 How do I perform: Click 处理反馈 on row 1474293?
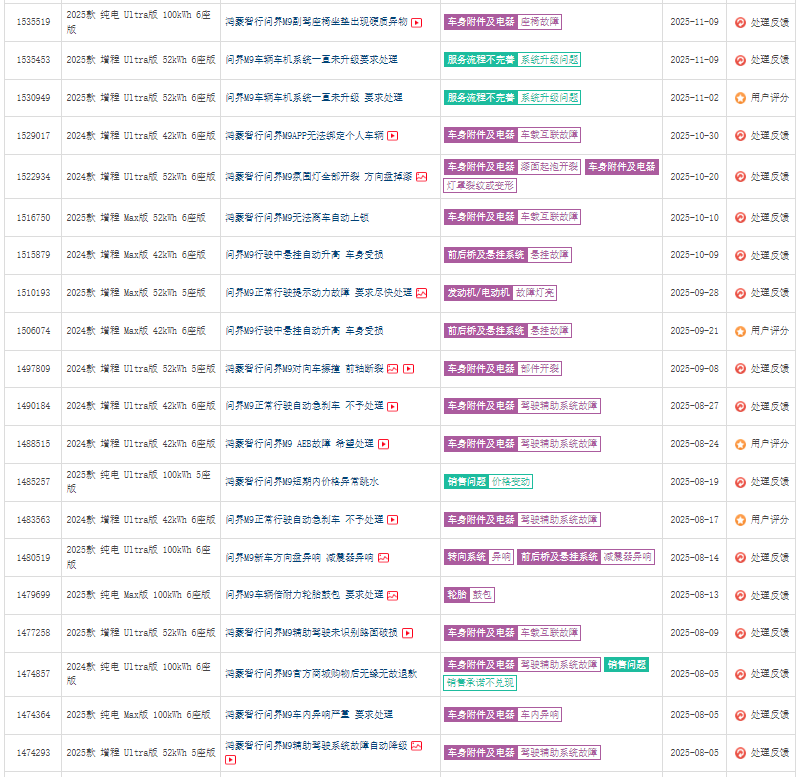[x=769, y=753]
